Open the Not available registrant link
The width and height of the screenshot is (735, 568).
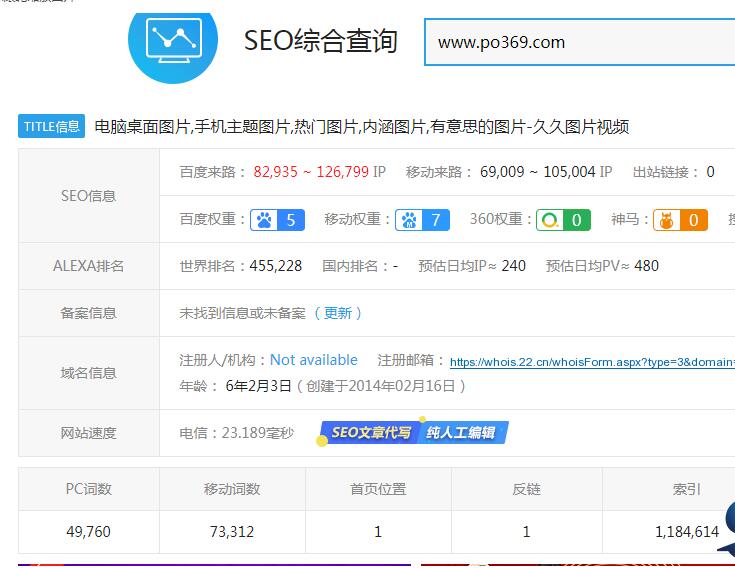[x=314, y=360]
